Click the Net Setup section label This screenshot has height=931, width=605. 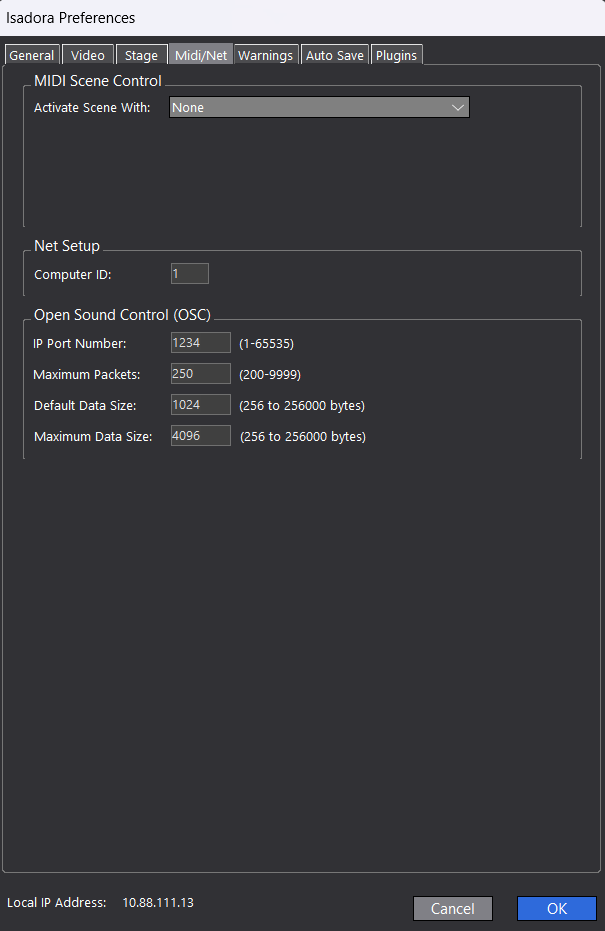tap(67, 246)
